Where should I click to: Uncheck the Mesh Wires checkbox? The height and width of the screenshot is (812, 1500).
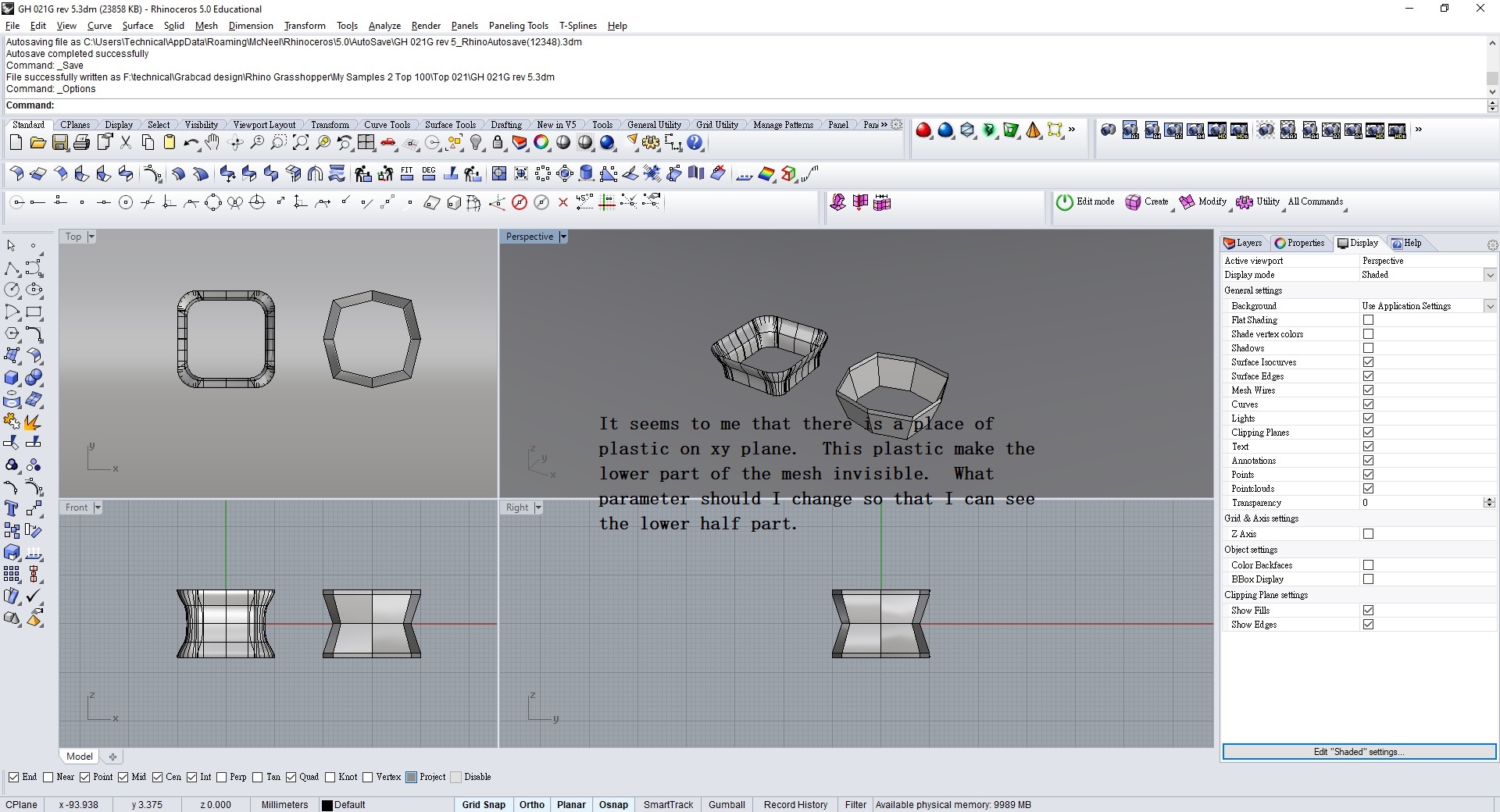pyautogui.click(x=1368, y=390)
